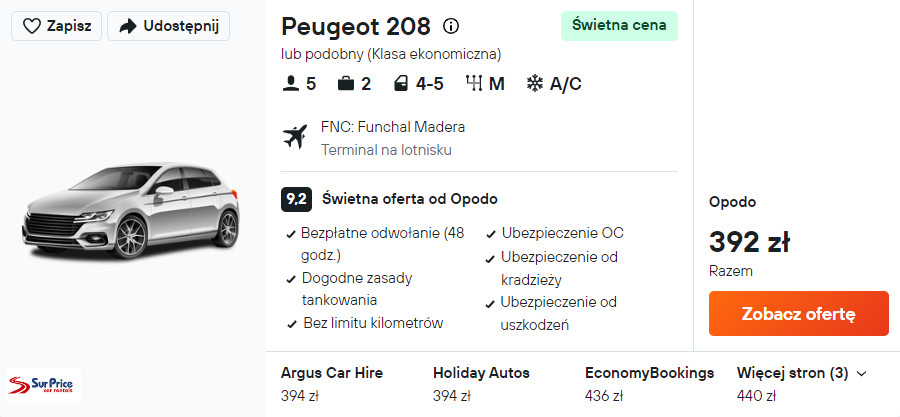Click the share arrow icon

[127, 26]
